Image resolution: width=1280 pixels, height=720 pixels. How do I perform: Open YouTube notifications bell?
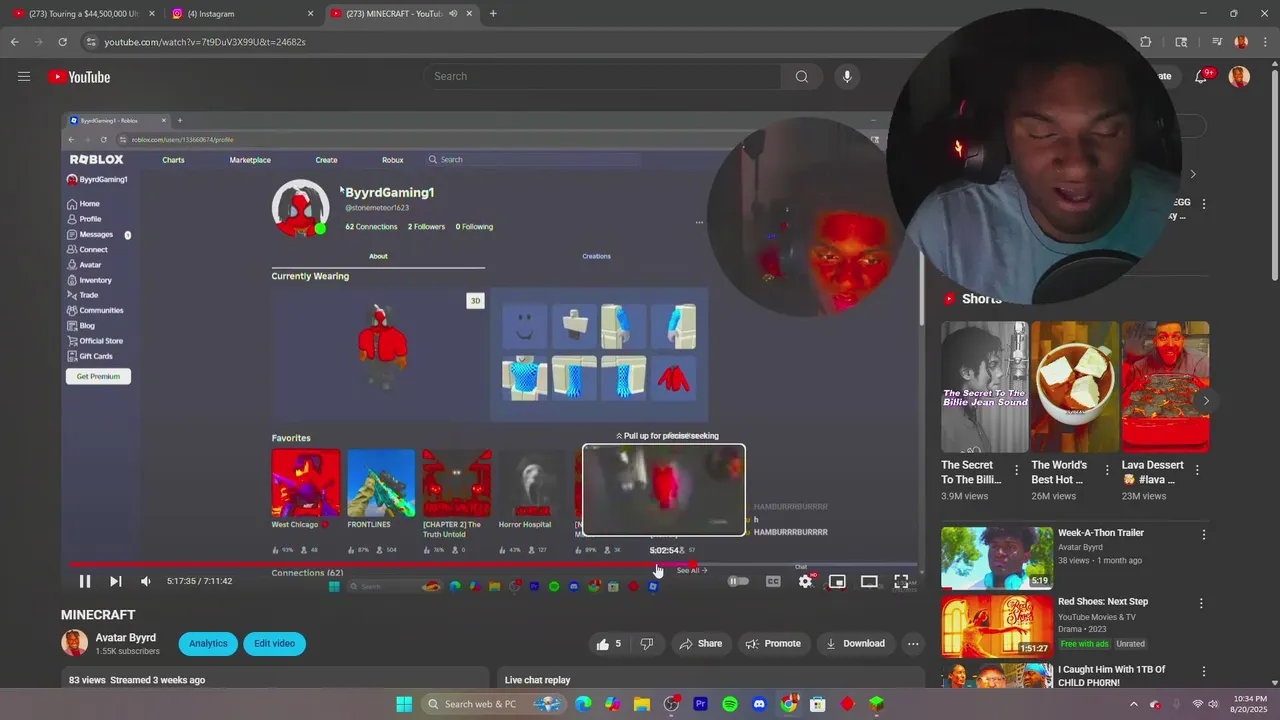[1201, 77]
